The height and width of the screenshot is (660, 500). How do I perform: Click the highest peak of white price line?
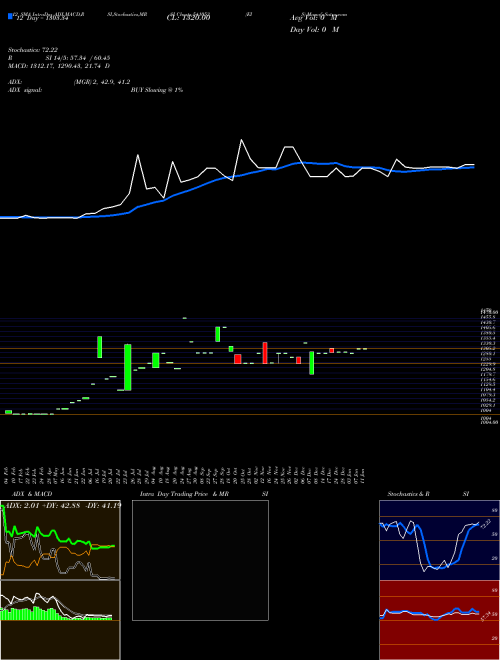tap(242, 140)
